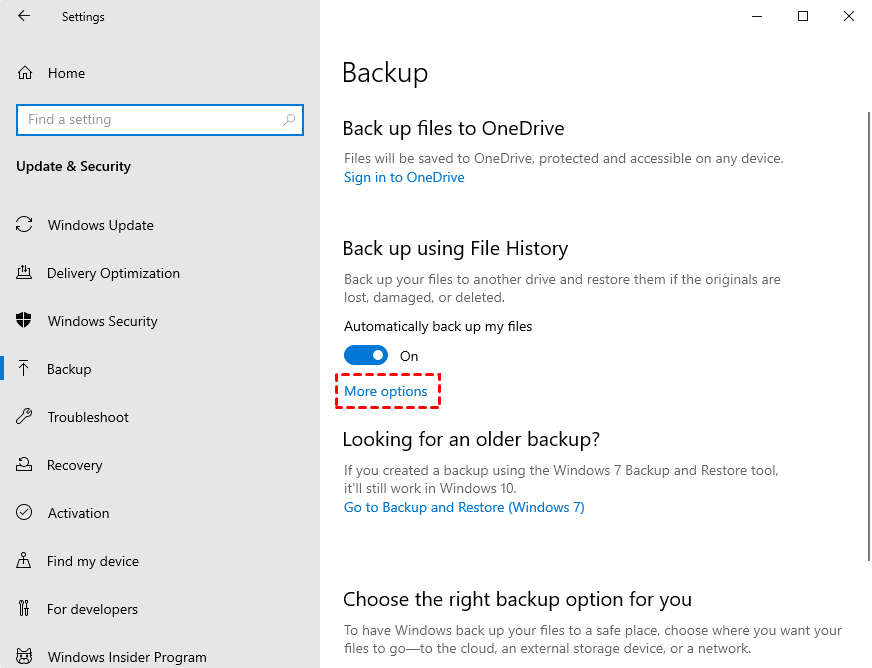Select Delivery Optimization in the sidebar

(113, 273)
